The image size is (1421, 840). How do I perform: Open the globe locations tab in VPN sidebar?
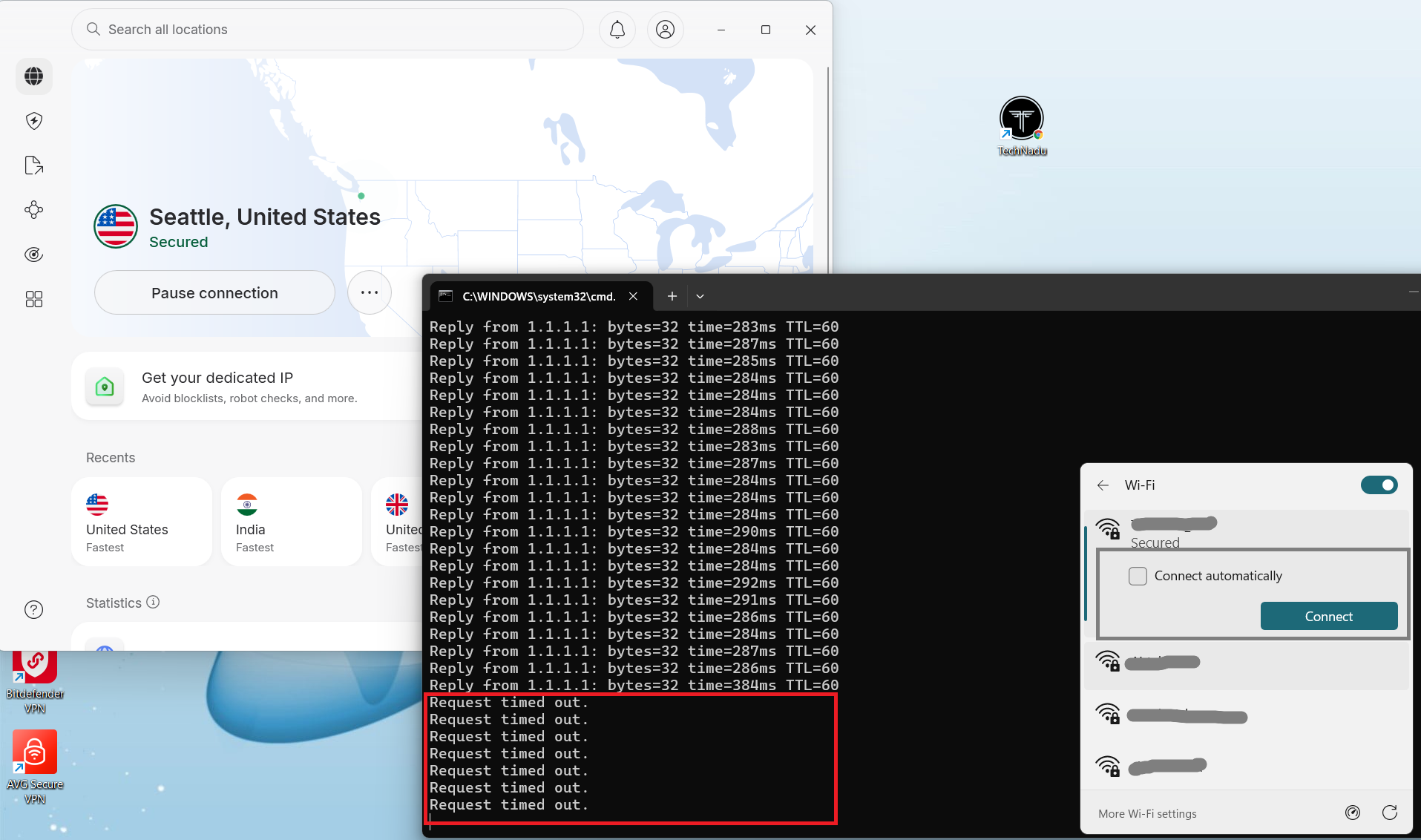tap(34, 76)
